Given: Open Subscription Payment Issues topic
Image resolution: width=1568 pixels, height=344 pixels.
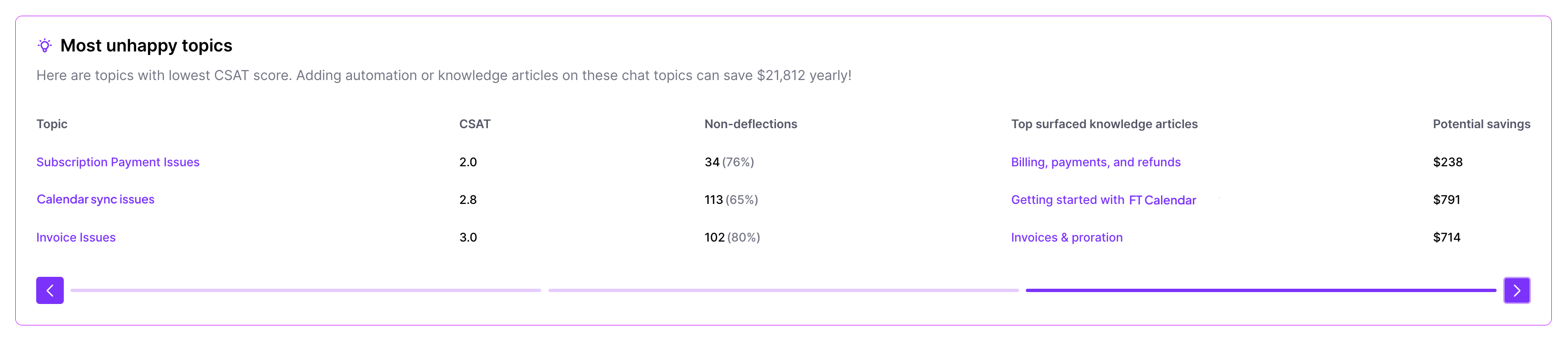Looking at the screenshot, I should pyautogui.click(x=118, y=162).
